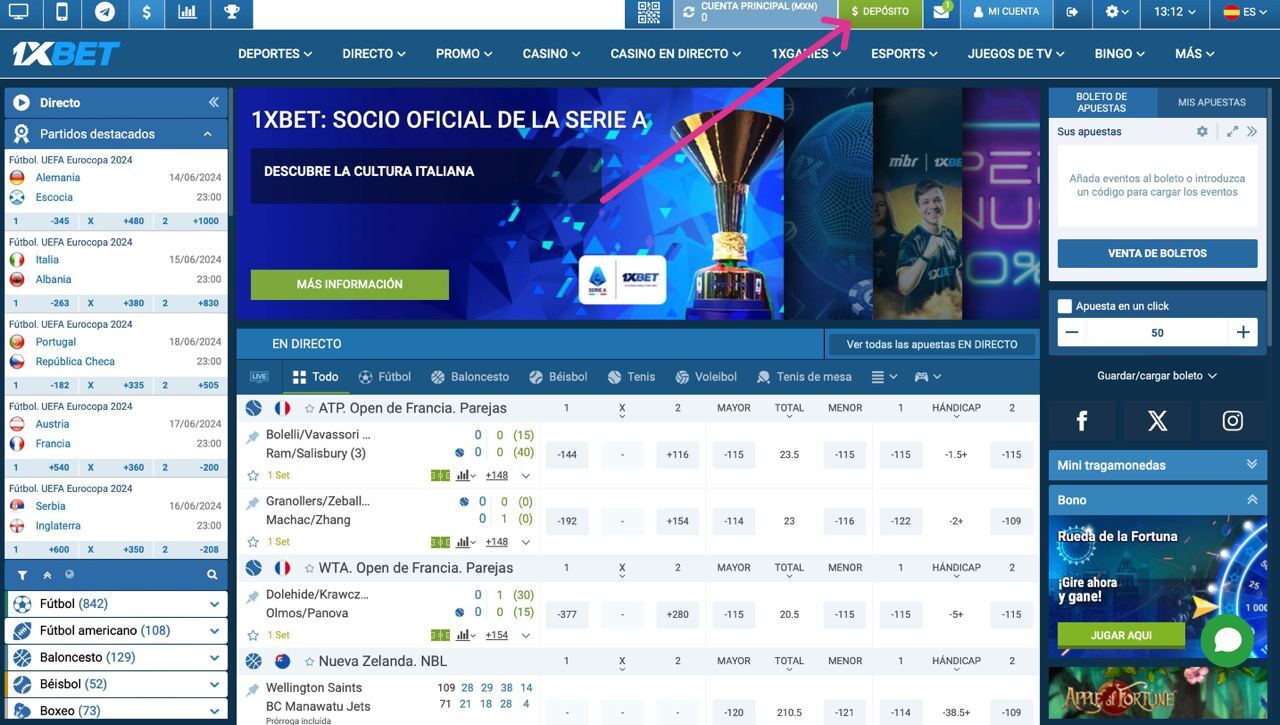This screenshot has height=725, width=1280.
Task: Select the Tenis live tab
Action: pos(631,377)
